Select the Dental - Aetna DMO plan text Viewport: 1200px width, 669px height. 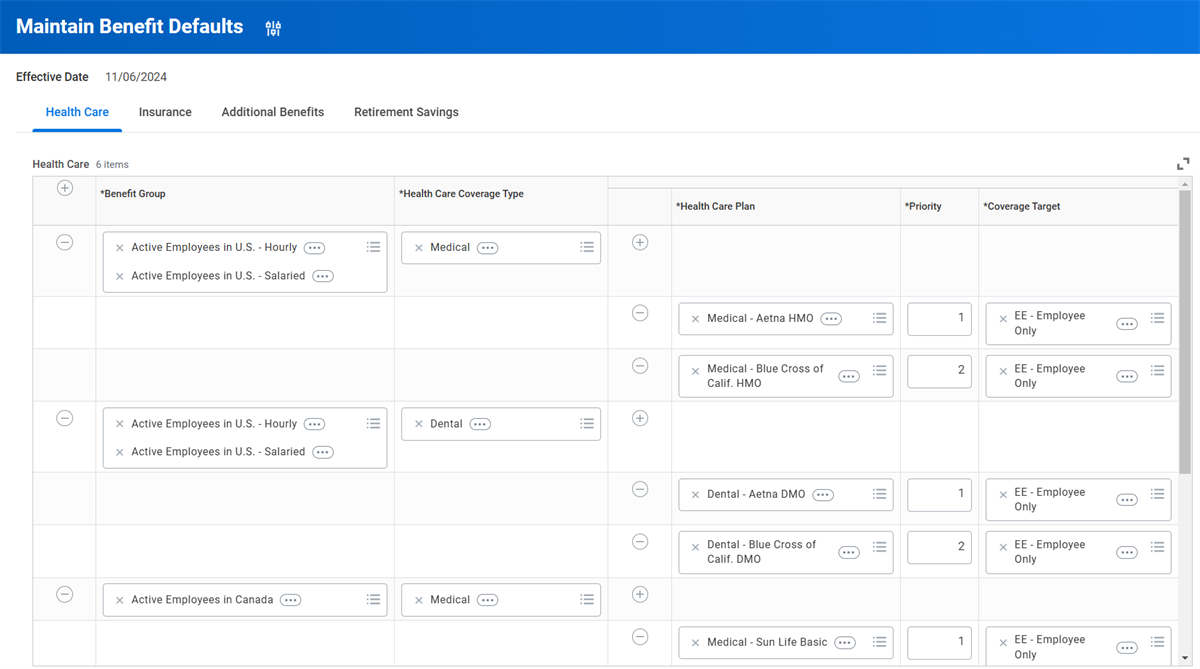(x=756, y=495)
